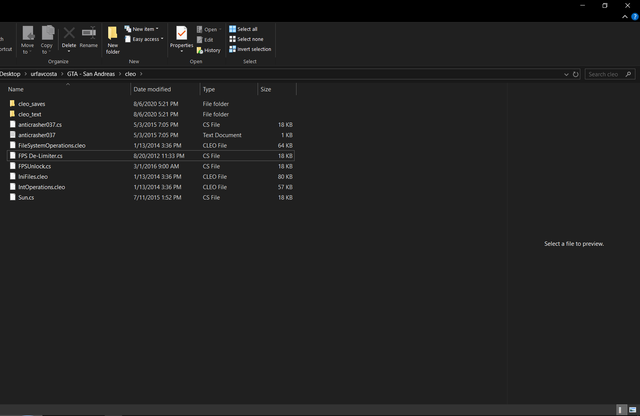Click the Text Document type cell
The width and height of the screenshot is (640, 416).
pyautogui.click(x=222, y=135)
